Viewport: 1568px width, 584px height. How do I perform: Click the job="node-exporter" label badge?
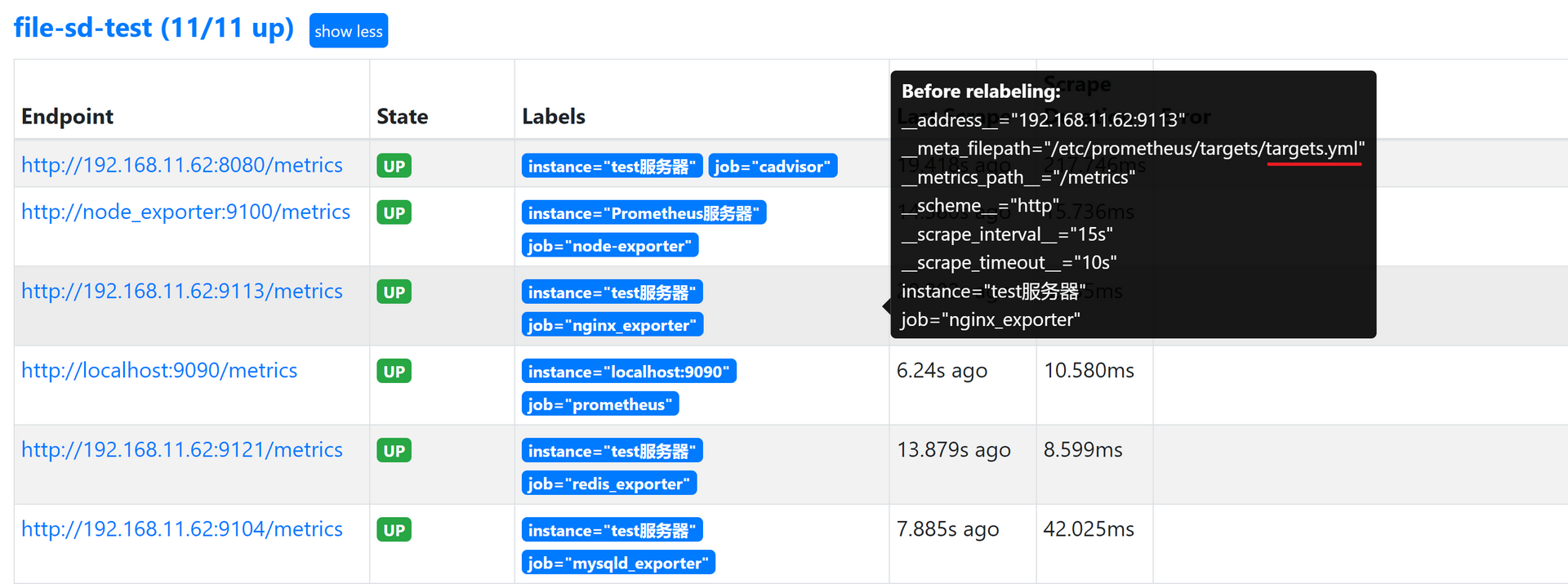(x=610, y=245)
